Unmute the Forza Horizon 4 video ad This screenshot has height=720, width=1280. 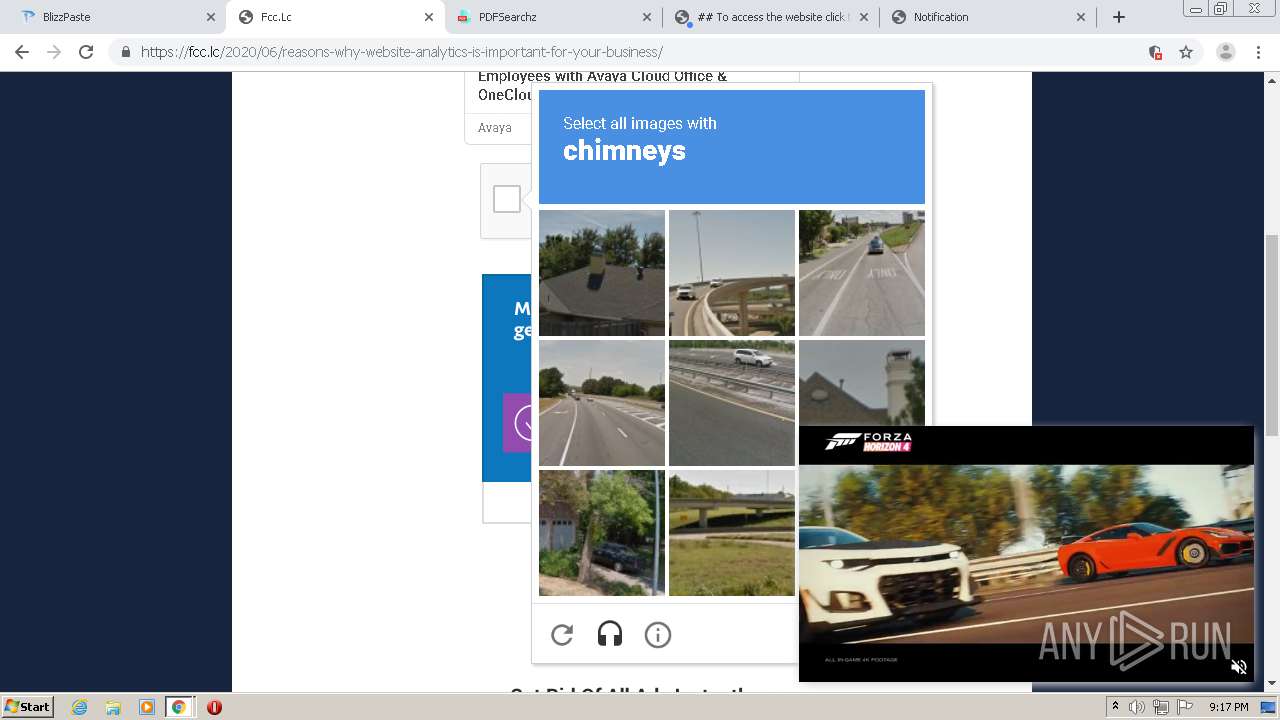pyautogui.click(x=1239, y=667)
